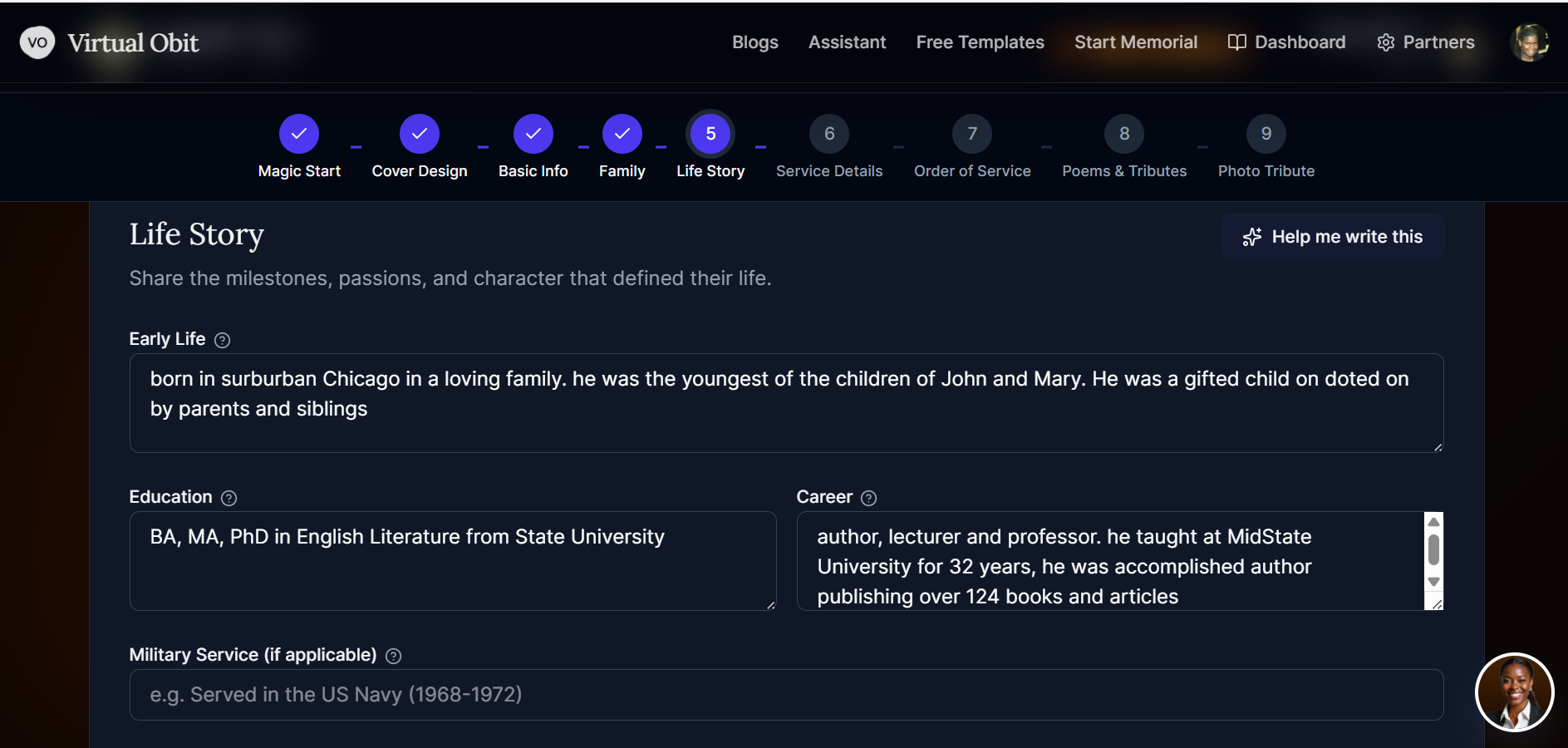Viewport: 1568px width, 748px height.
Task: Click the Service Details step label
Action: pyautogui.click(x=829, y=171)
